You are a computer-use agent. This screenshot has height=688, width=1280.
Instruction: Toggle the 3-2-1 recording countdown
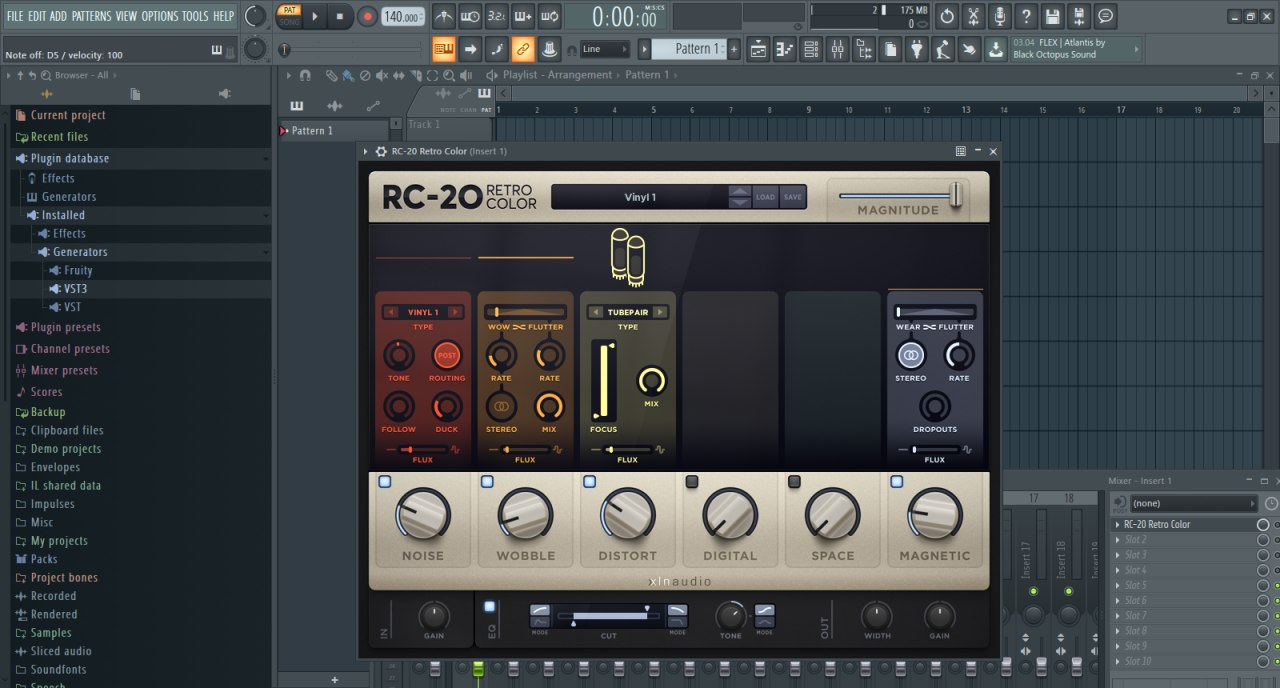(x=496, y=16)
